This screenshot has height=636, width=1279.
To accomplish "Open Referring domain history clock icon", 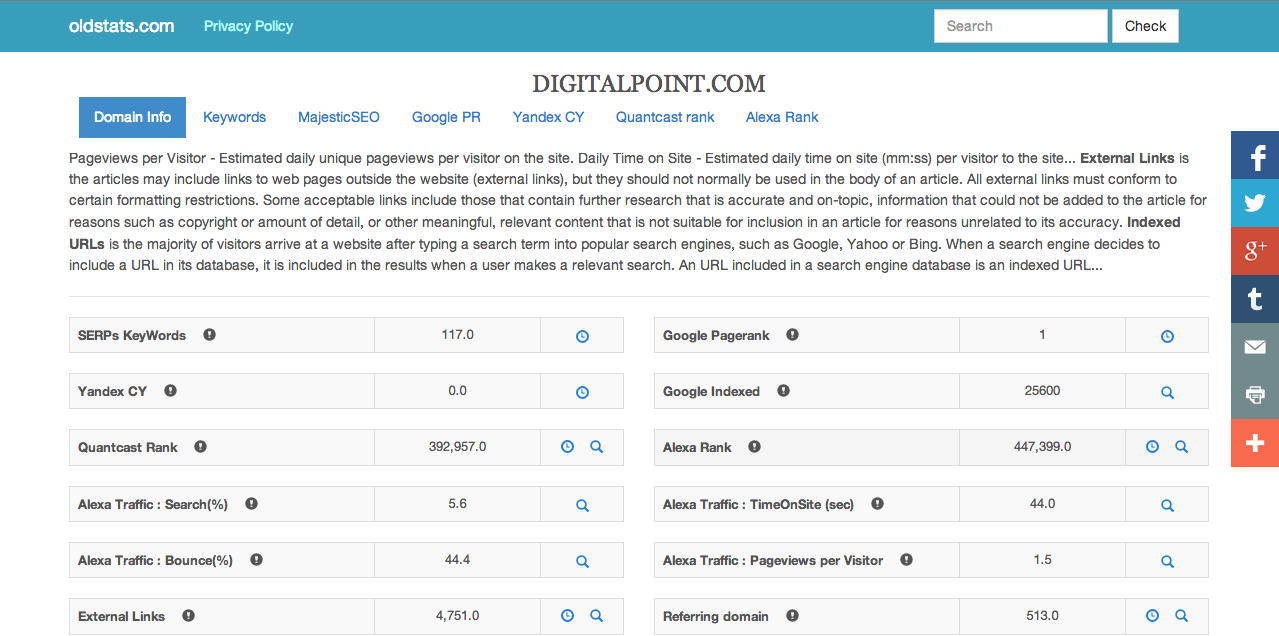I will tap(1152, 616).
